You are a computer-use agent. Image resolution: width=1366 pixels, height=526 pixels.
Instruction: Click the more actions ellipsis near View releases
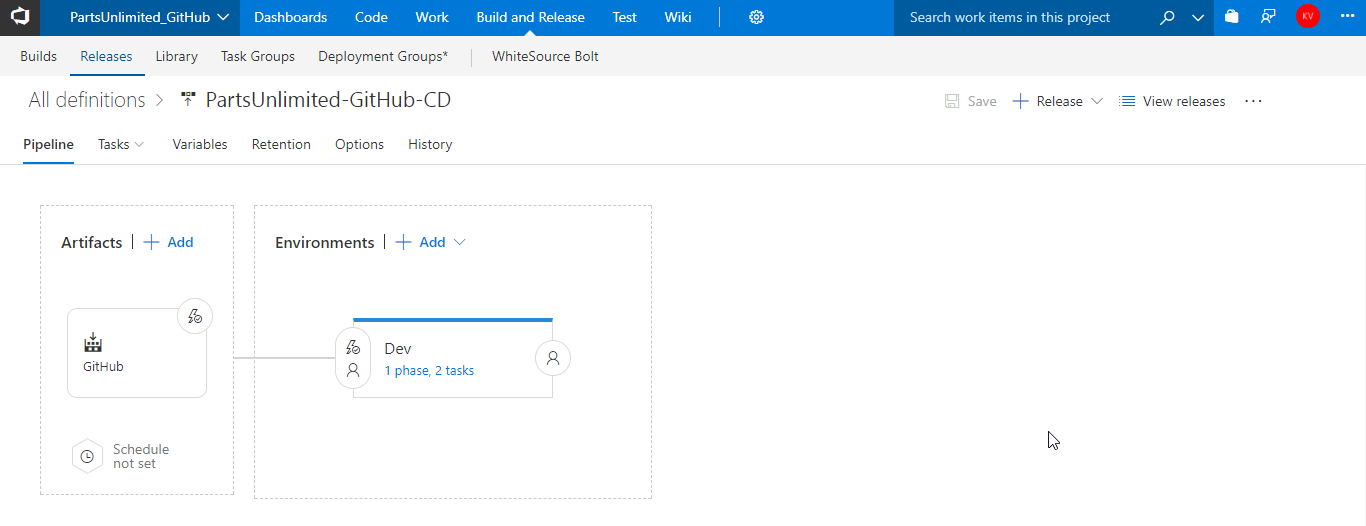coord(1253,101)
